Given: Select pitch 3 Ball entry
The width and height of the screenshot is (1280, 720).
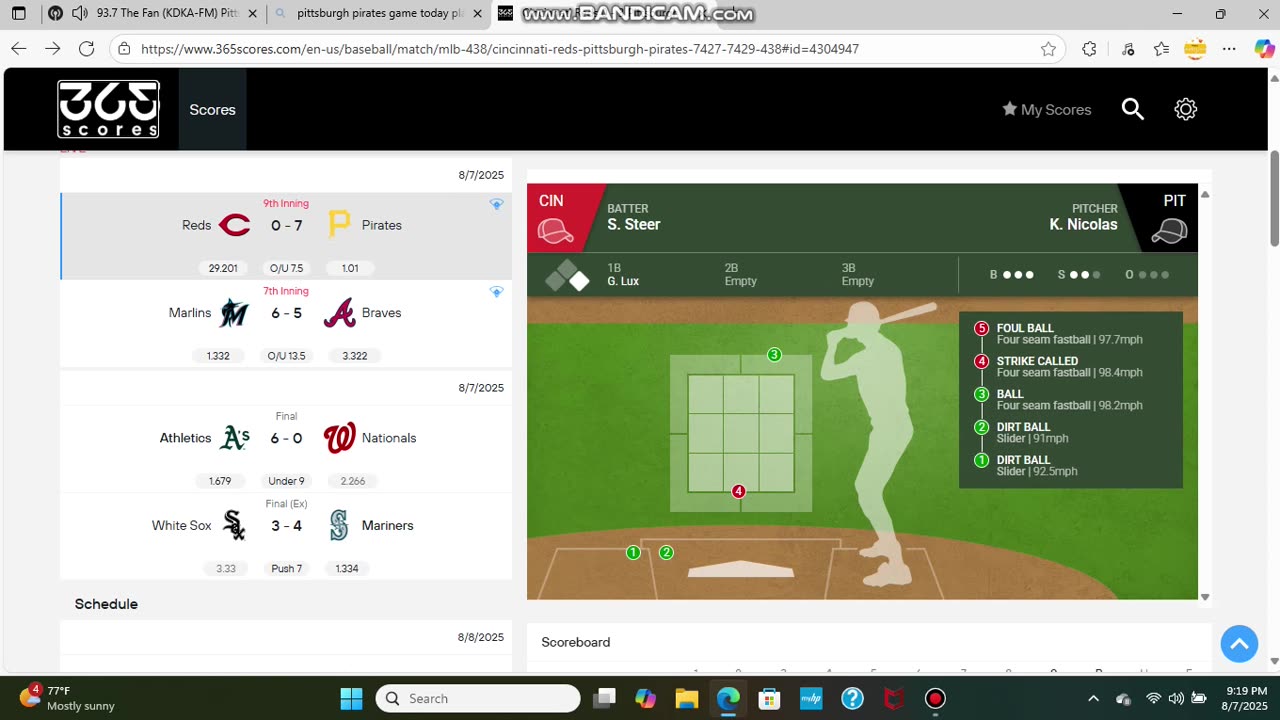Looking at the screenshot, I should 1070,400.
